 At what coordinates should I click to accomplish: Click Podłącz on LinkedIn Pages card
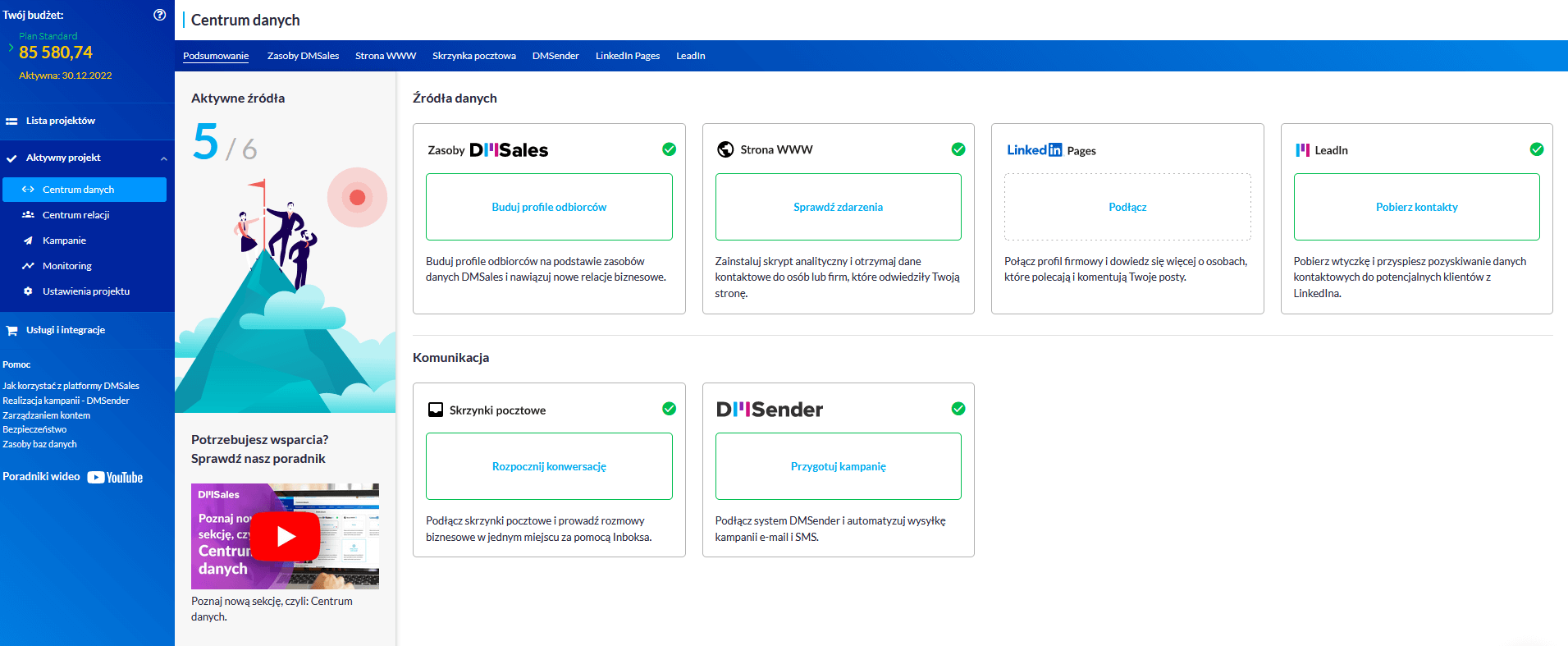click(x=1127, y=207)
